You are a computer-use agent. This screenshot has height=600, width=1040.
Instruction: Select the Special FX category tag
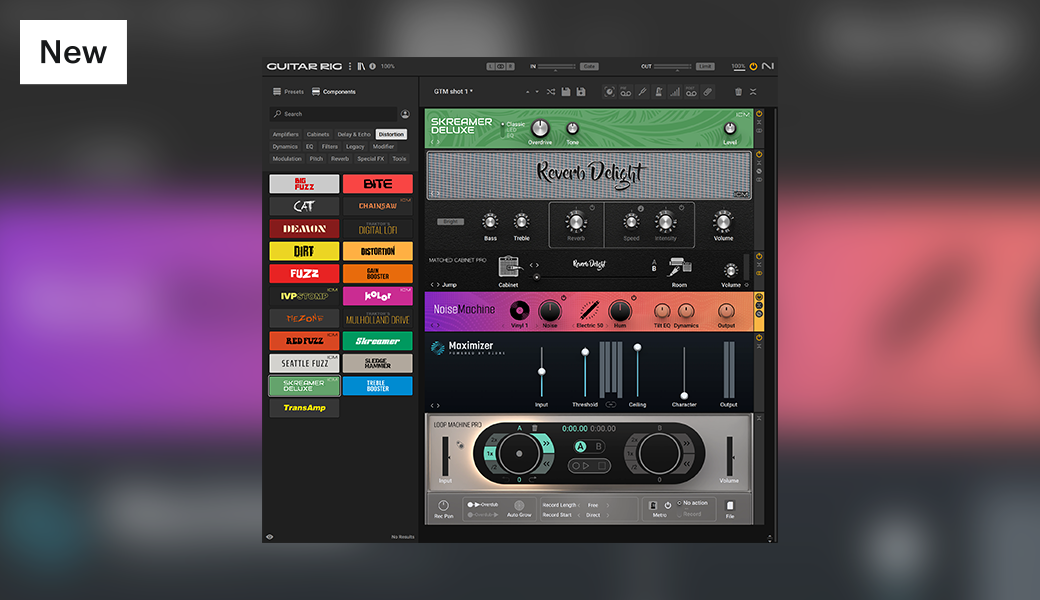370,159
